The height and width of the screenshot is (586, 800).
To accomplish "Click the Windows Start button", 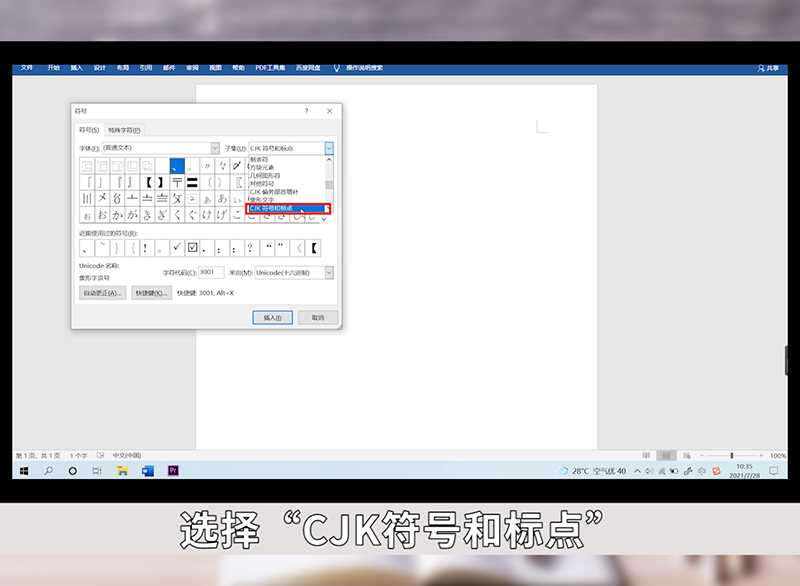I will (23, 471).
